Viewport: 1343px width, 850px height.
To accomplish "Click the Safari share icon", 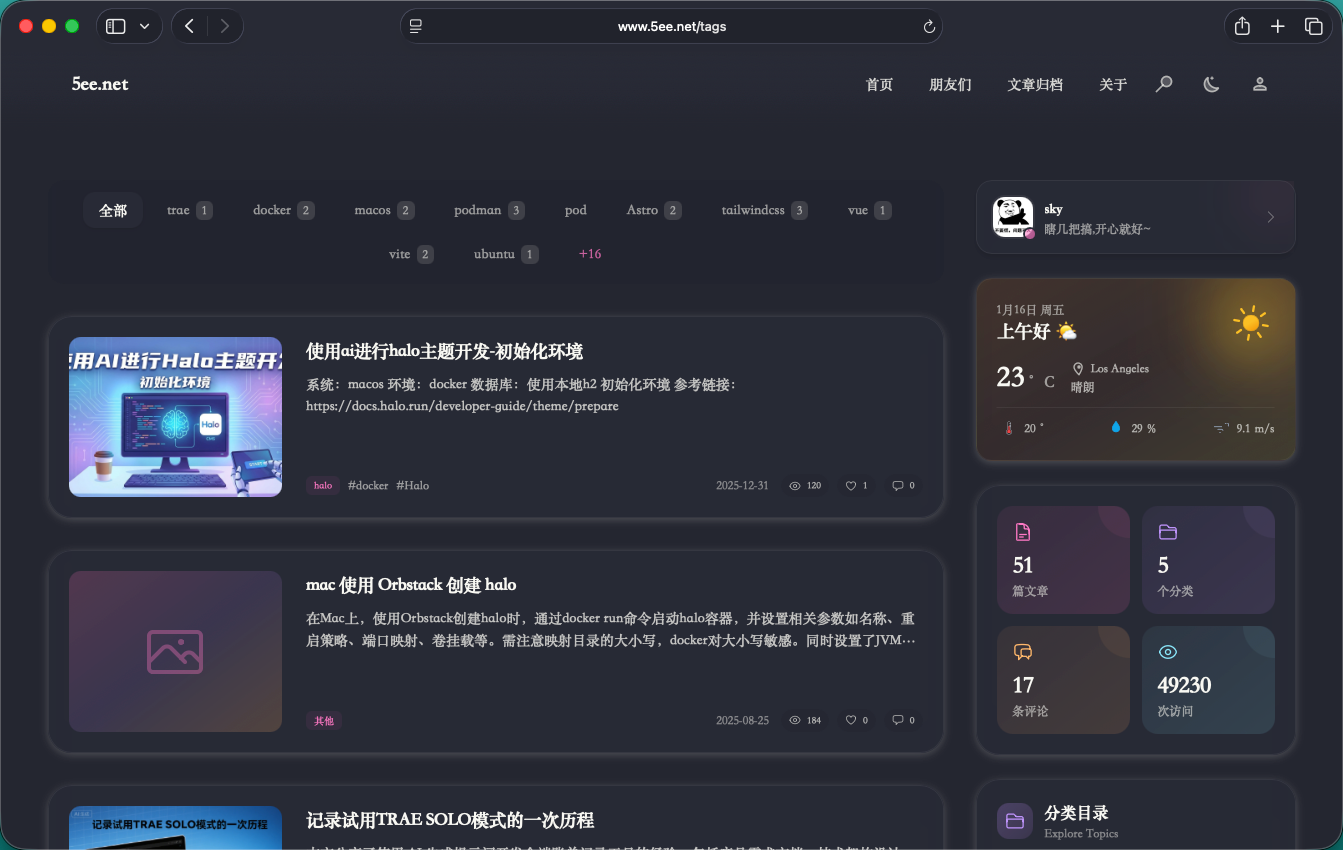I will 1242,27.
